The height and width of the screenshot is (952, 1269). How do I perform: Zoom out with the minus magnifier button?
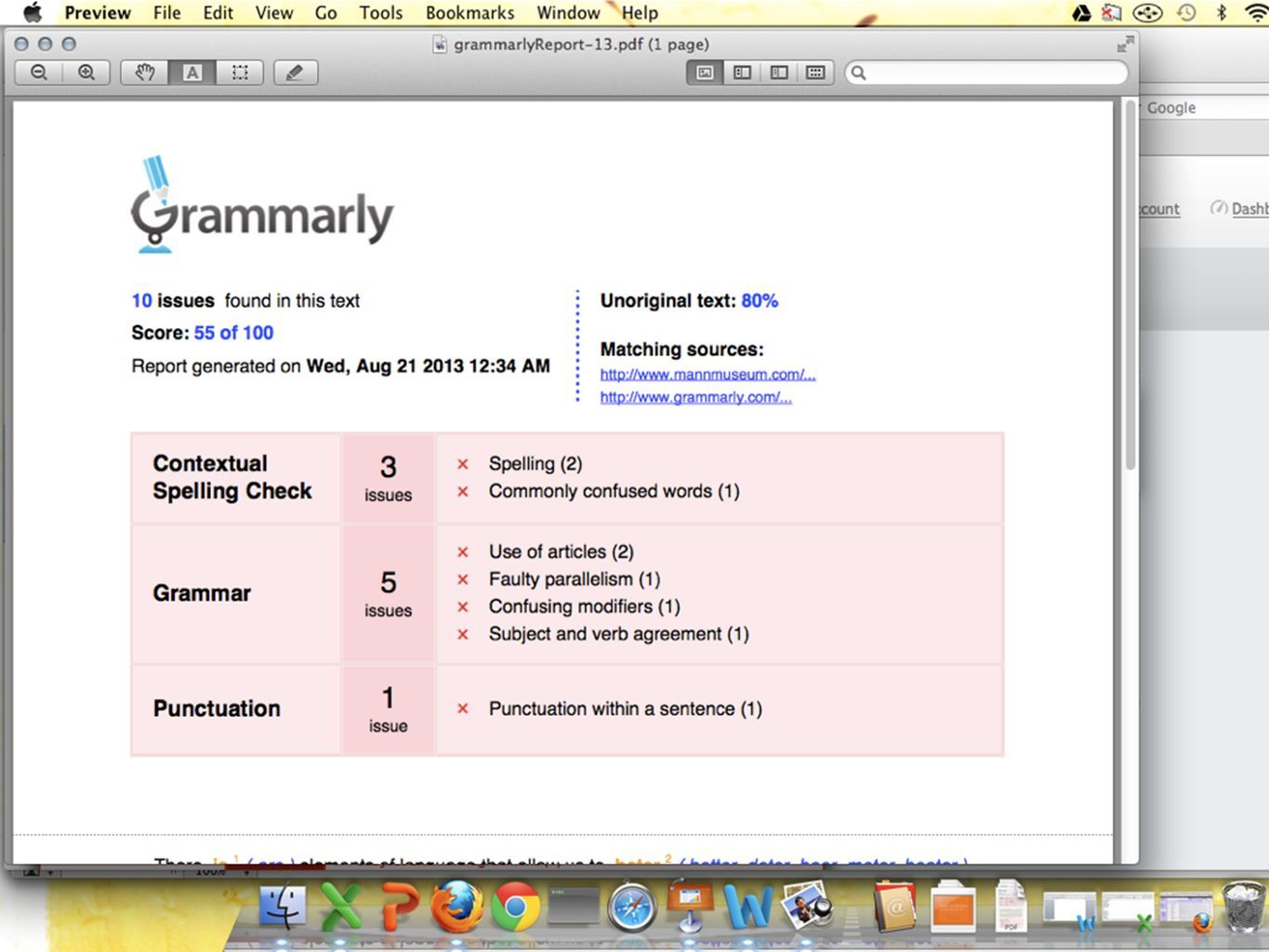click(x=39, y=73)
